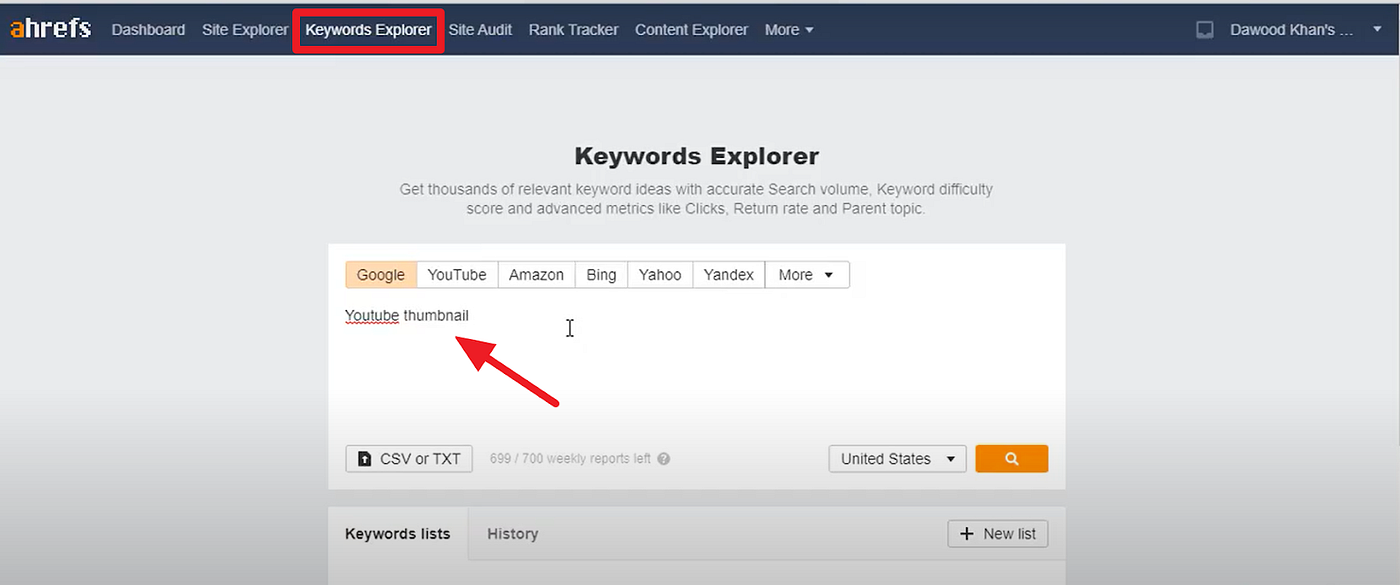Create a New list
Image resolution: width=1400 pixels, height=585 pixels.
point(998,534)
